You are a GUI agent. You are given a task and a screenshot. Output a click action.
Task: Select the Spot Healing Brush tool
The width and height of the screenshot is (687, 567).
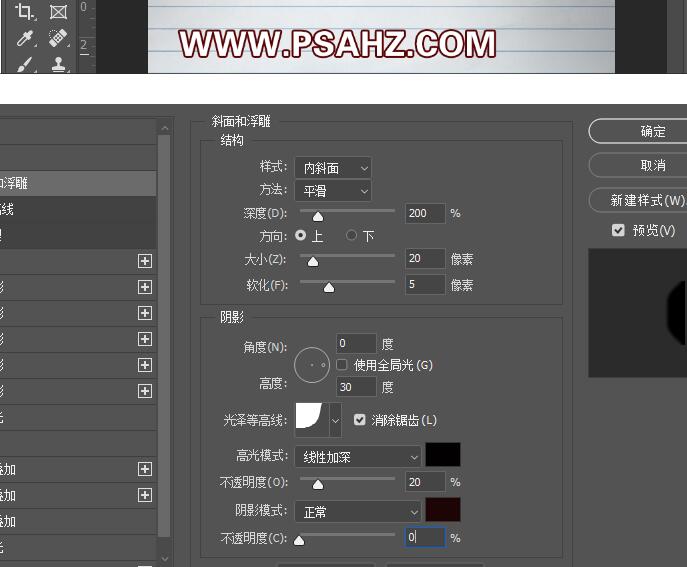58,38
